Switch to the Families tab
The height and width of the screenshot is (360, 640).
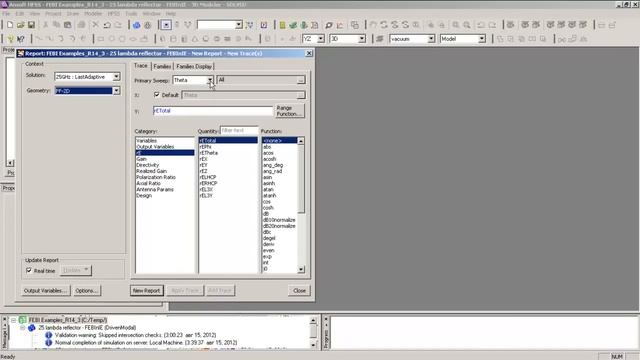(162, 66)
